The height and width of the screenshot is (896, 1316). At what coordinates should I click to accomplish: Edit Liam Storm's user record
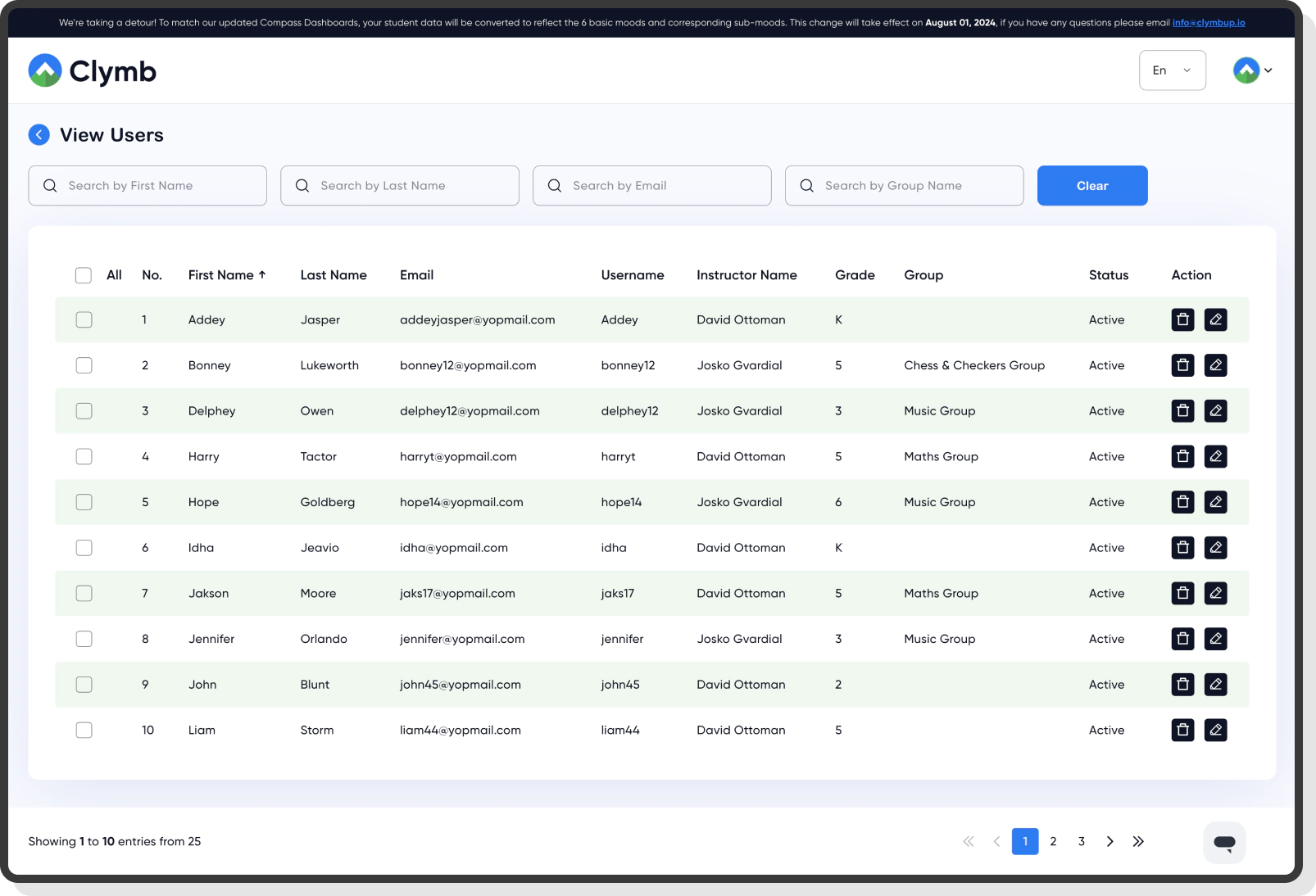(1215, 730)
